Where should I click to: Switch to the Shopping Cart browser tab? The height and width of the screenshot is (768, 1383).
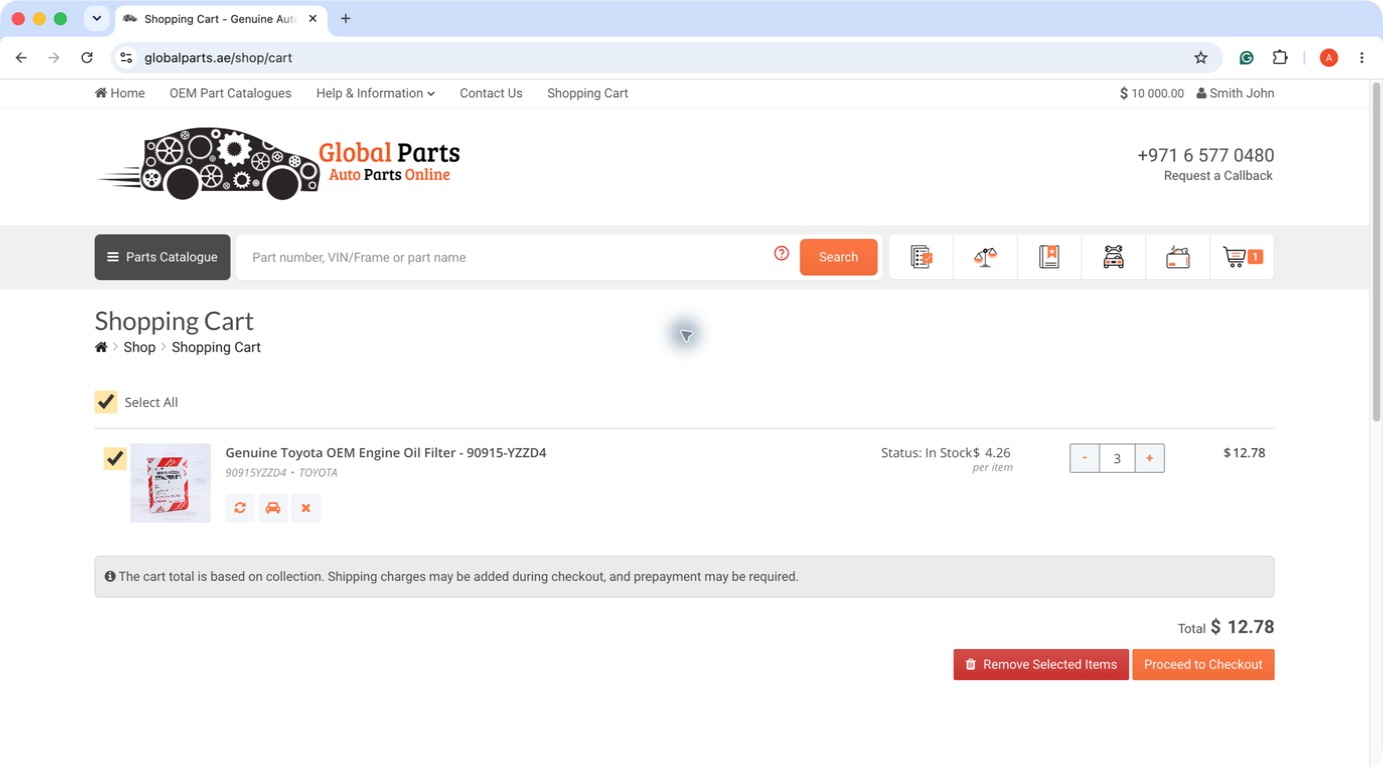pos(220,18)
